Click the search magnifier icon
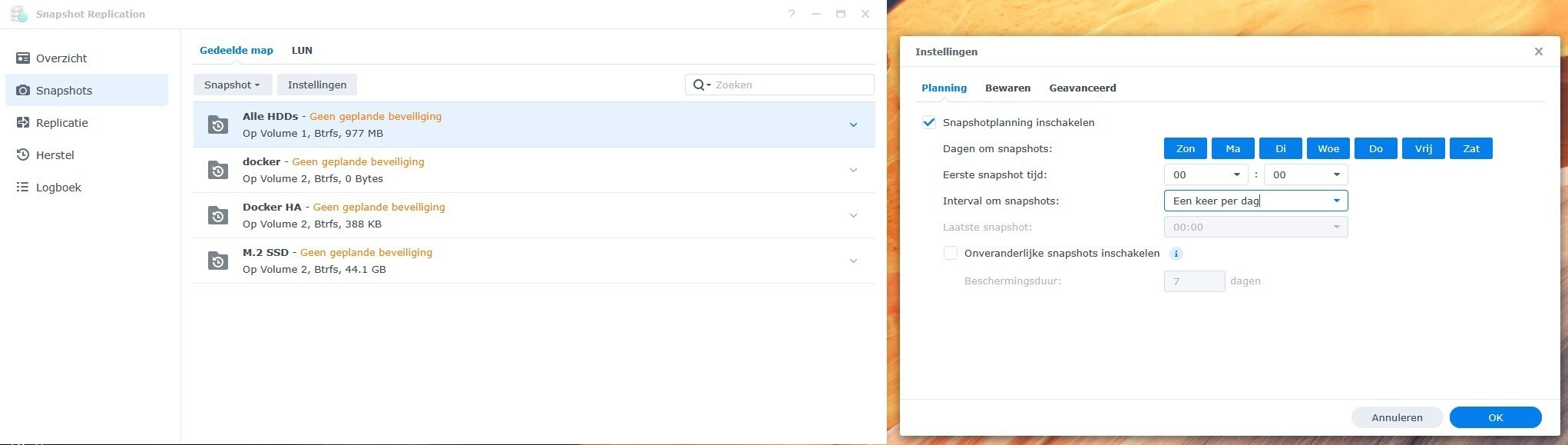Viewport: 1568px width, 445px height. click(698, 85)
